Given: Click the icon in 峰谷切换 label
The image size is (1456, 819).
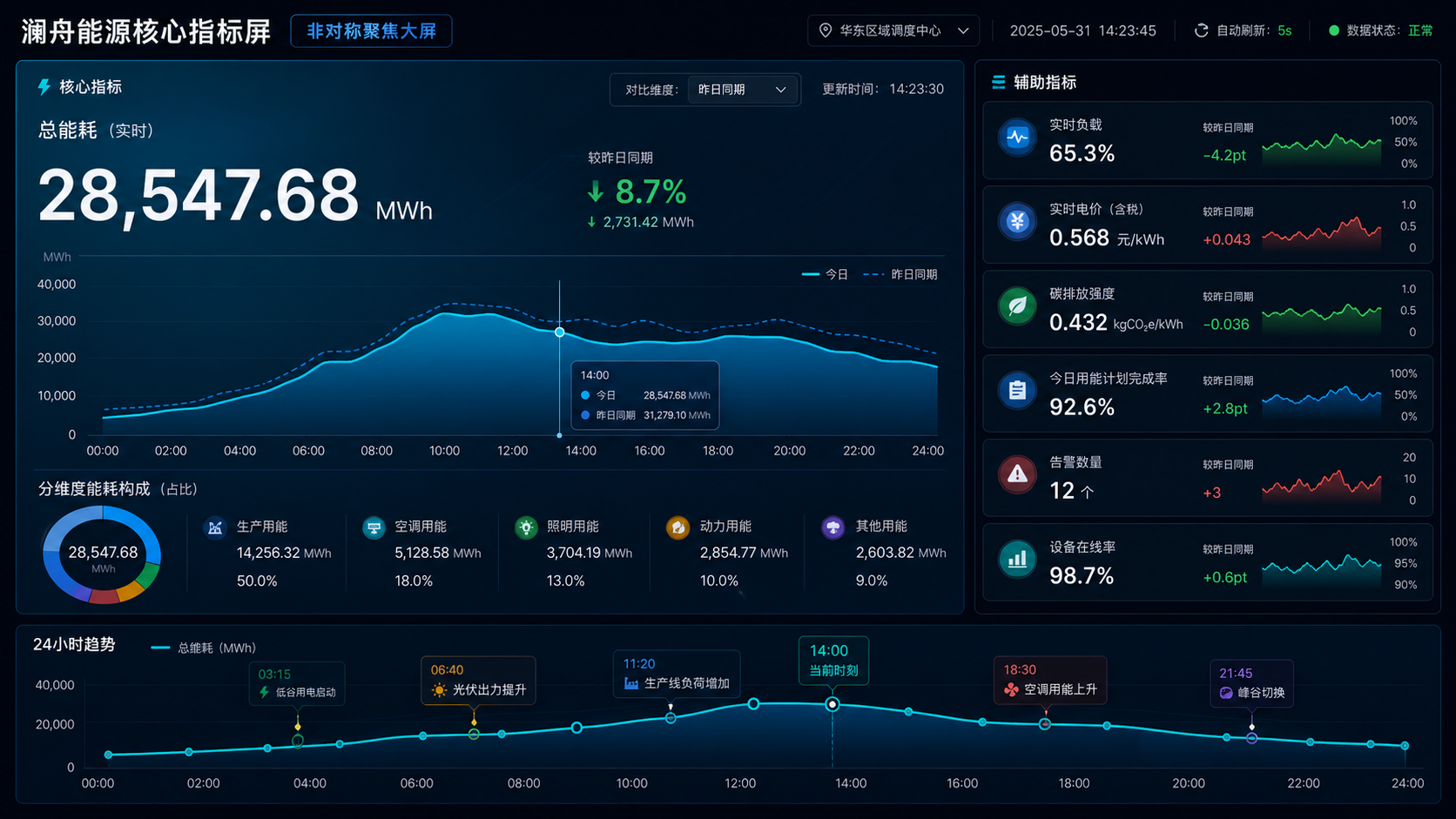Looking at the screenshot, I should tap(1226, 693).
